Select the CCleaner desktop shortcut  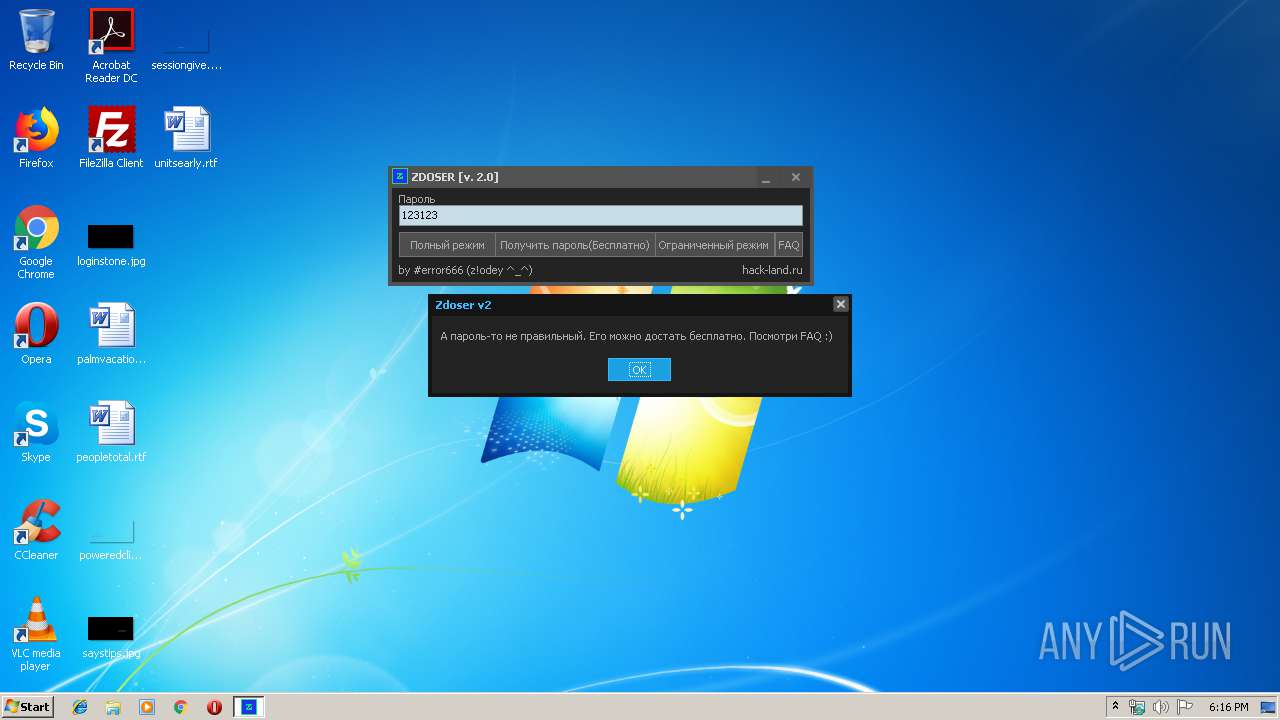point(36,530)
